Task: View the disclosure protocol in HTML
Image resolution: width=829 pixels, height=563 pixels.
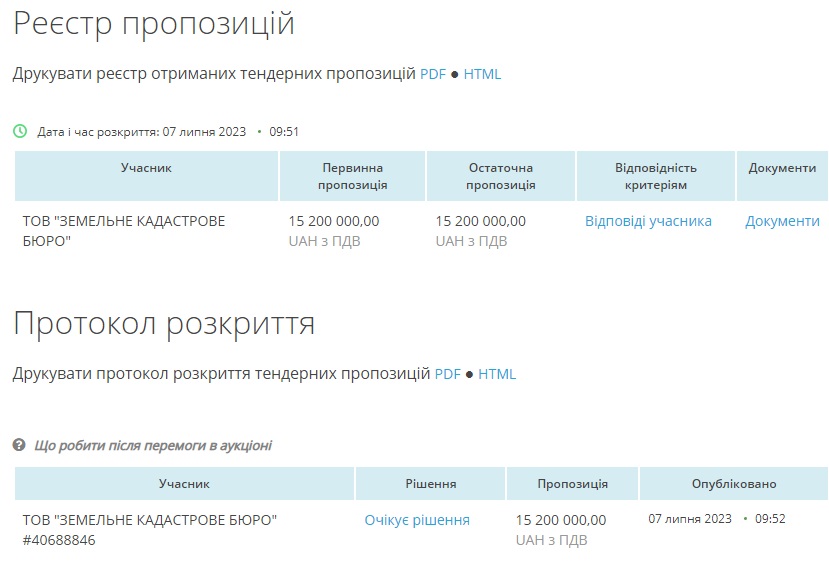Action: pos(497,374)
